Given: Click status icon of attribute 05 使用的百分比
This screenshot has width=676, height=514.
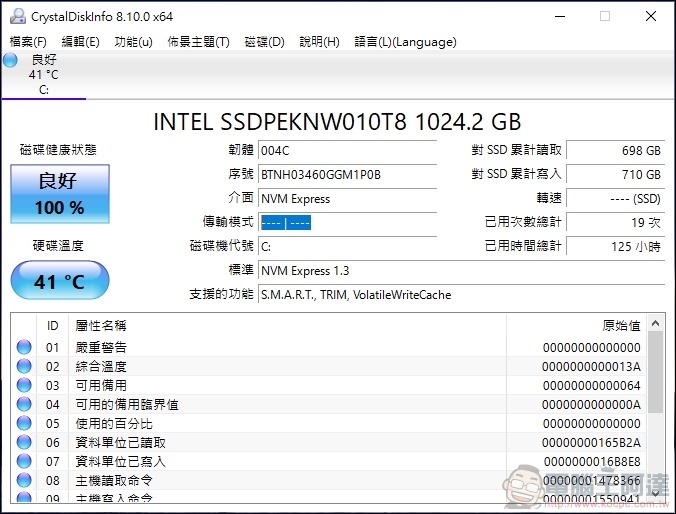Looking at the screenshot, I should click(x=24, y=423).
